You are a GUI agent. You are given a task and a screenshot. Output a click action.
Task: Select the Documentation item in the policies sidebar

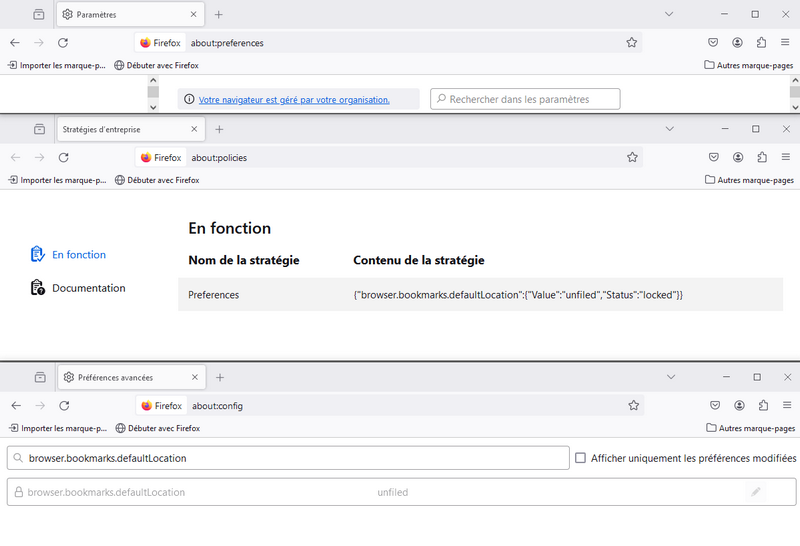(88, 288)
